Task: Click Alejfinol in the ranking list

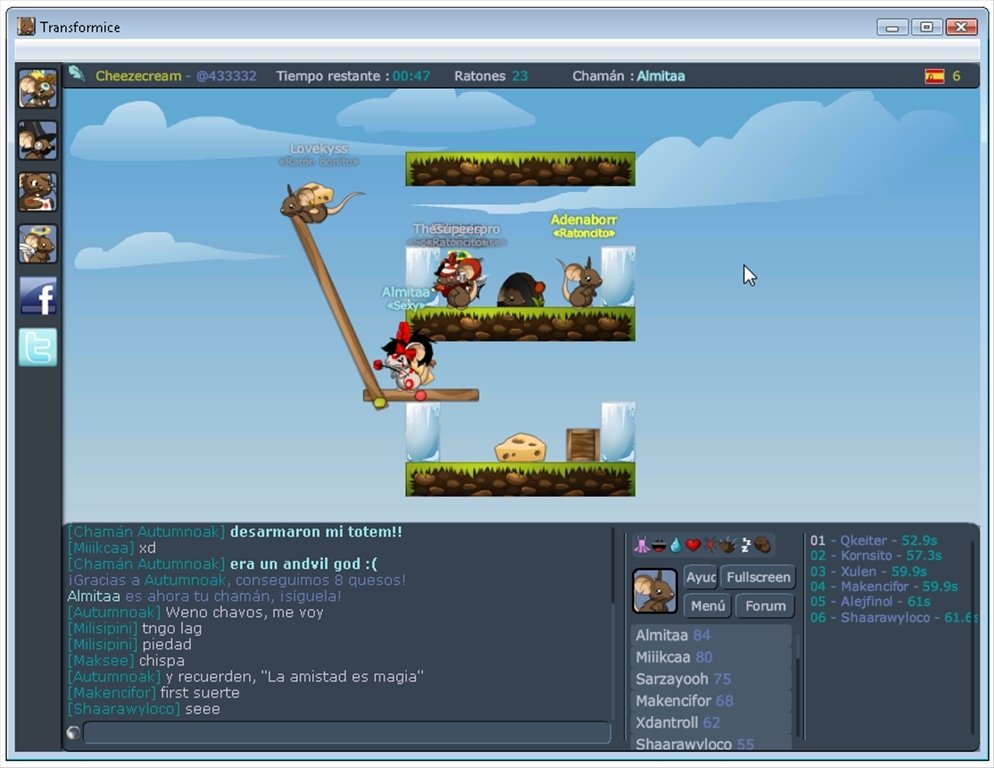Action: point(866,602)
